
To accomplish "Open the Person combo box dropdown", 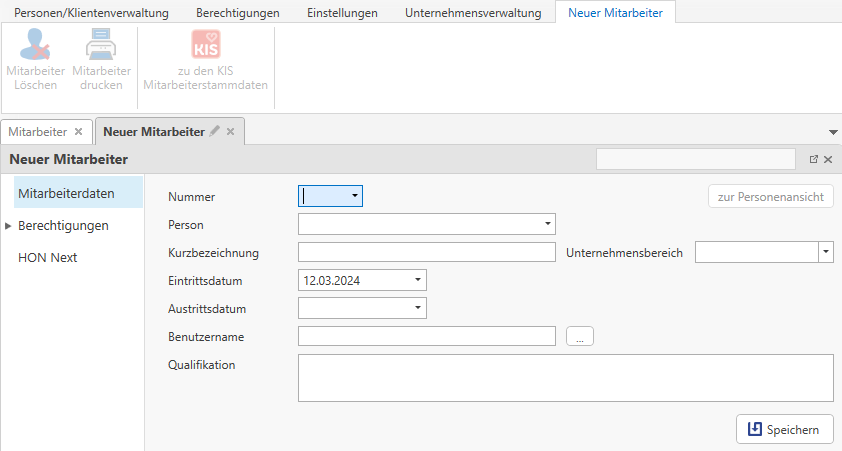I will click(548, 224).
